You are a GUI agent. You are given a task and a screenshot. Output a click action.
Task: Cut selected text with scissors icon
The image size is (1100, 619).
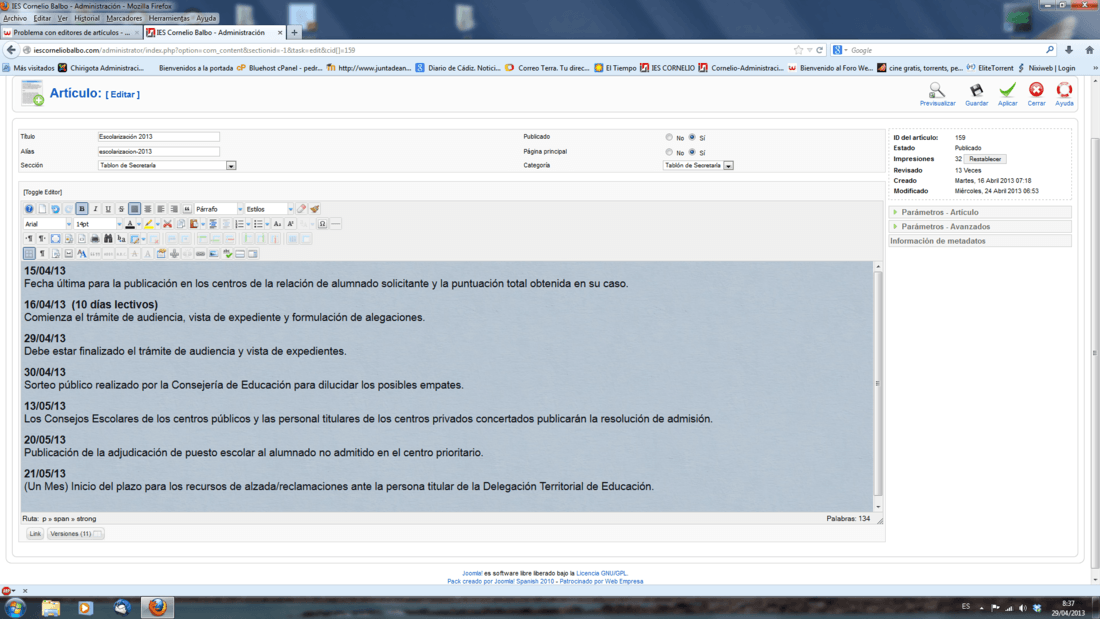pos(168,224)
